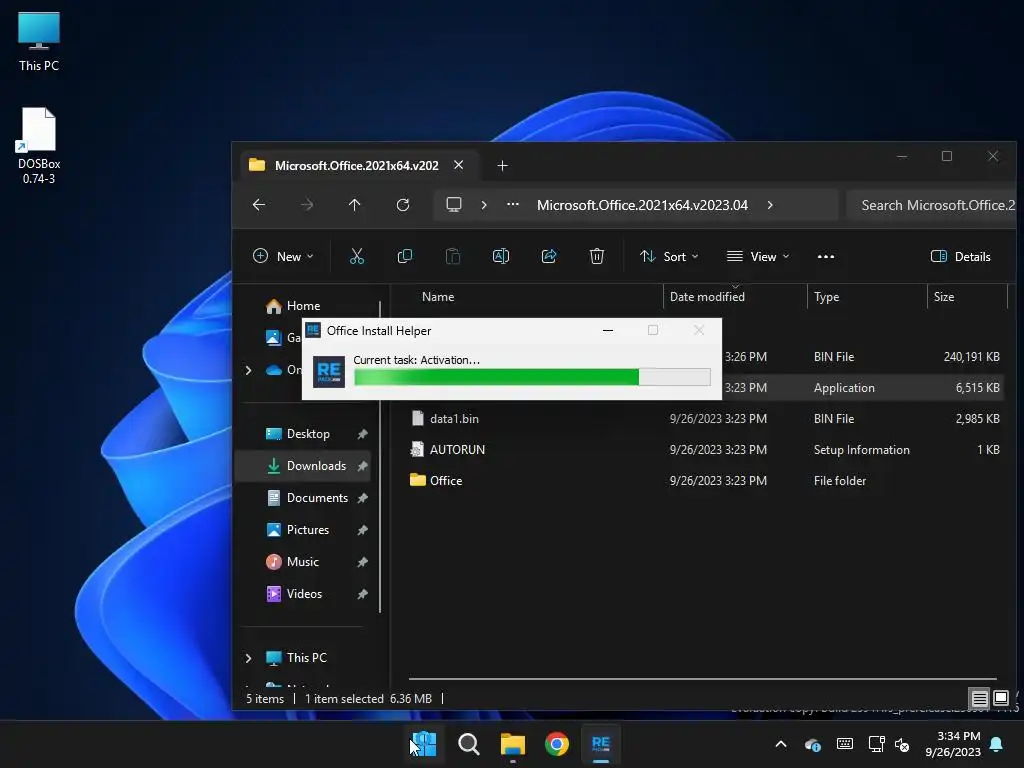Screen dimensions: 1024x768
Task: Open Pictures in the navigation pane
Action: pos(308,530)
